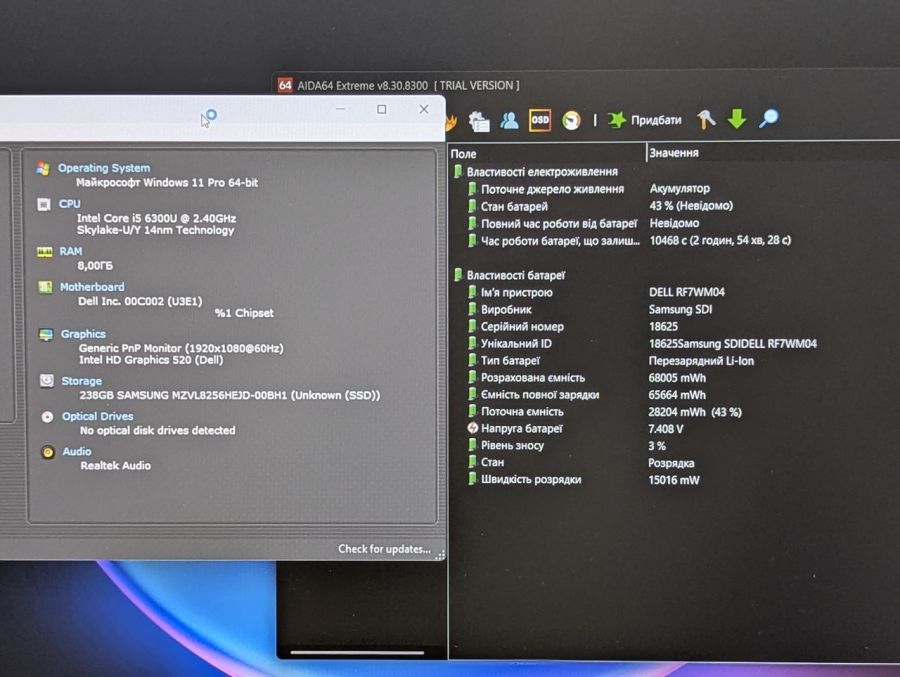
Task: Click the value Samsung SDI
Action: (680, 309)
